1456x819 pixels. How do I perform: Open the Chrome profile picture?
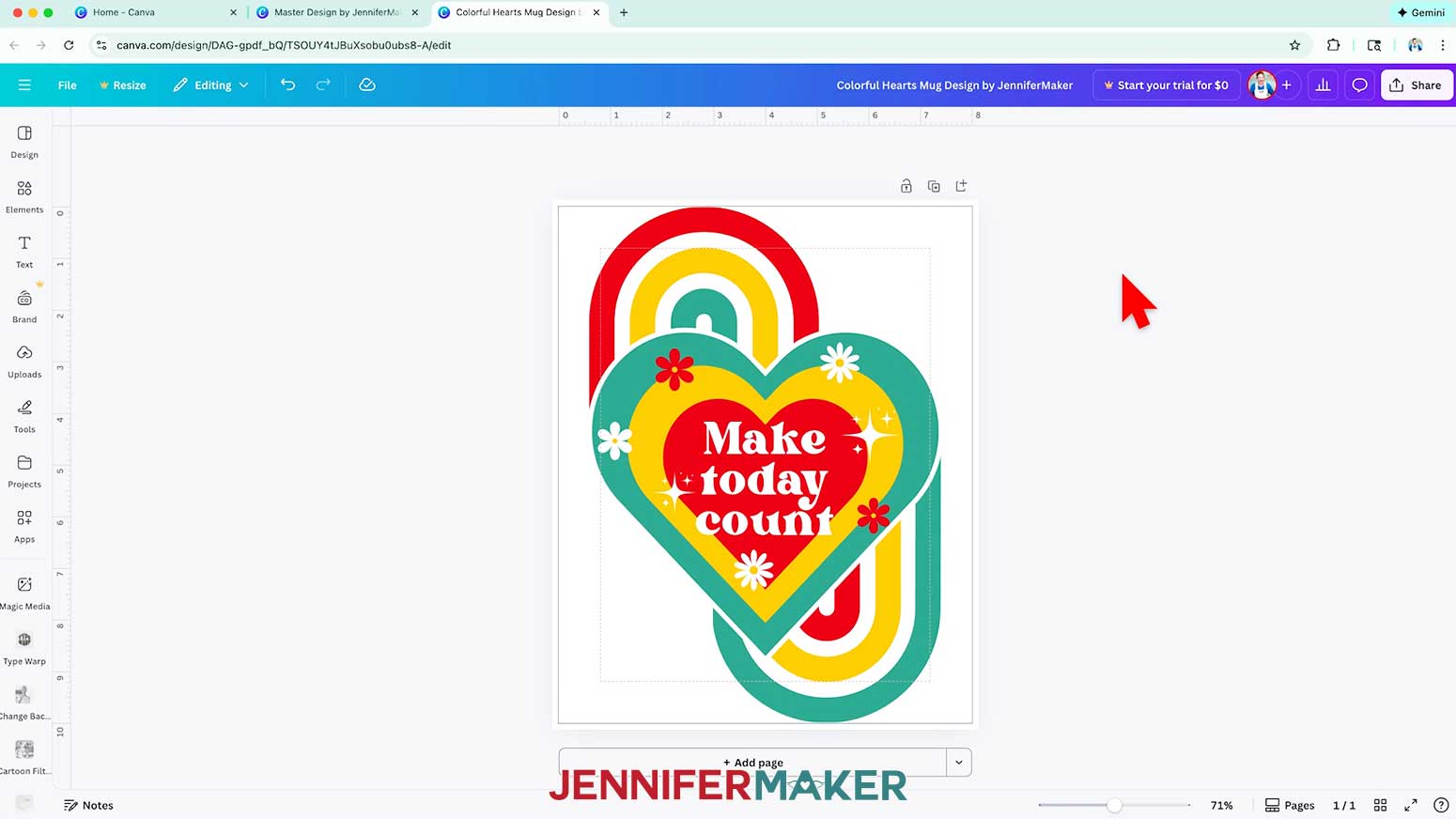pos(1416,44)
